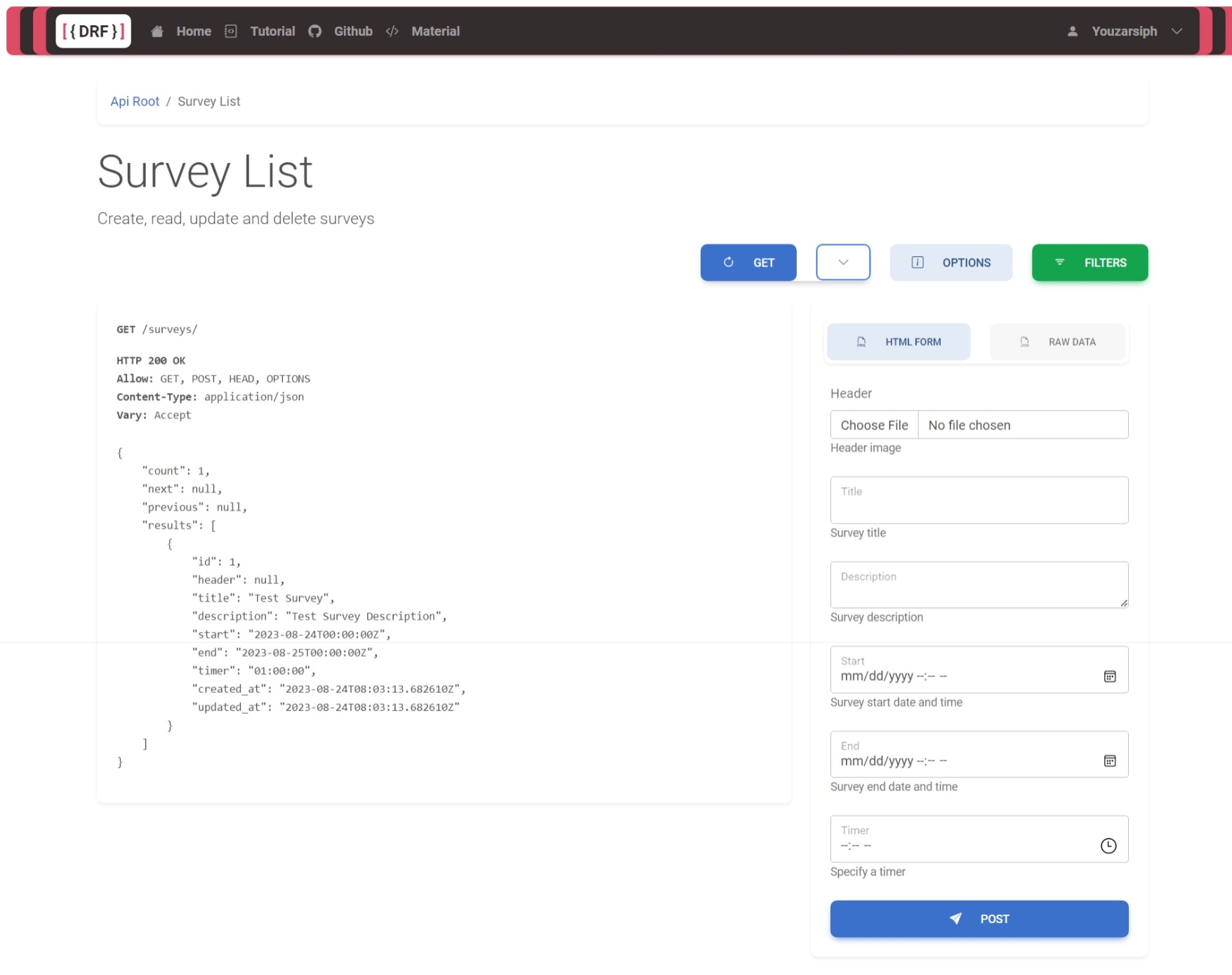Open the Tutorial navigation item

click(x=272, y=31)
